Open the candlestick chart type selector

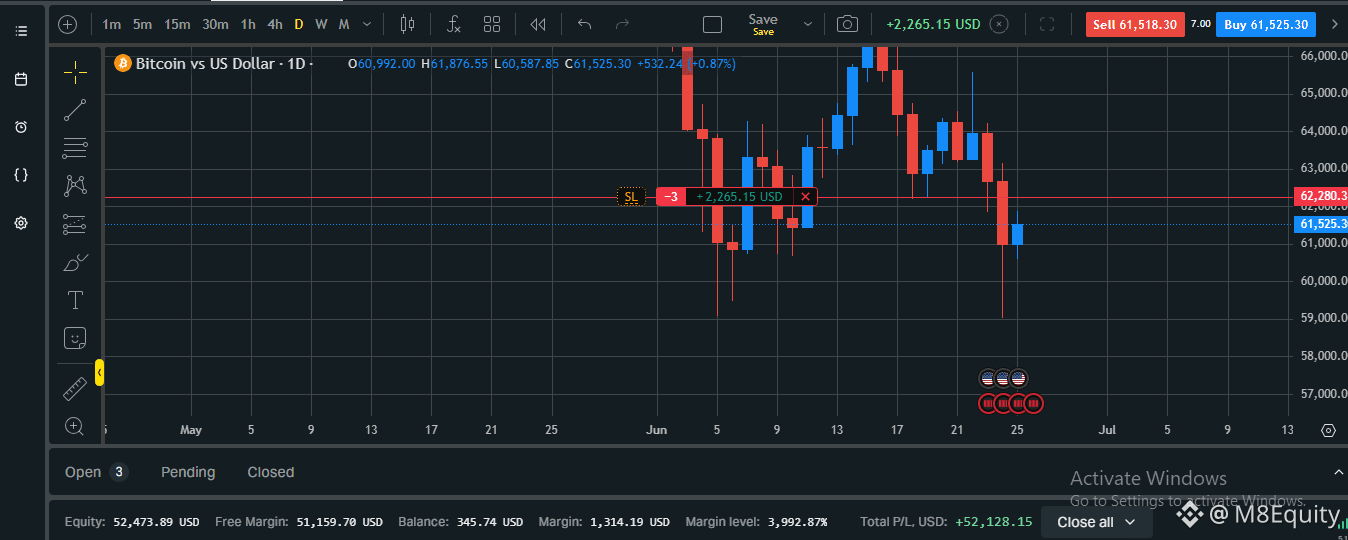(407, 24)
